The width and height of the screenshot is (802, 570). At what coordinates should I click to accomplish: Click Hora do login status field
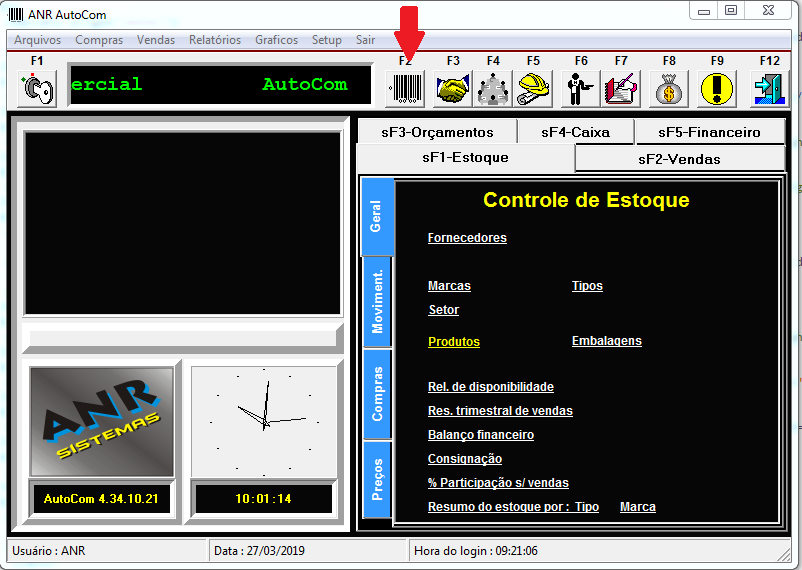pos(599,551)
